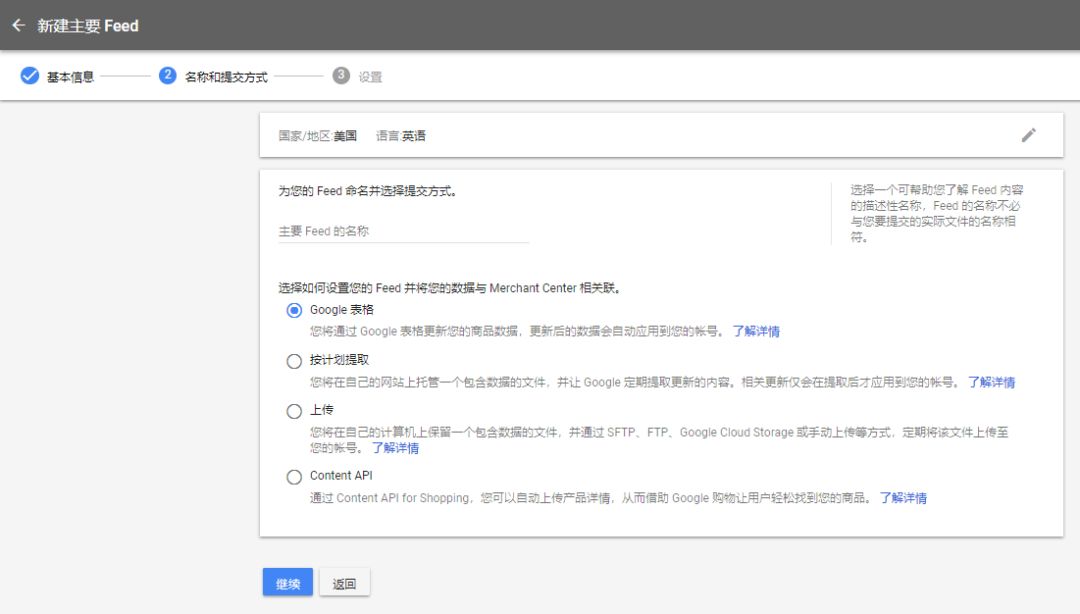Select the Content API option

pyautogui.click(x=294, y=477)
